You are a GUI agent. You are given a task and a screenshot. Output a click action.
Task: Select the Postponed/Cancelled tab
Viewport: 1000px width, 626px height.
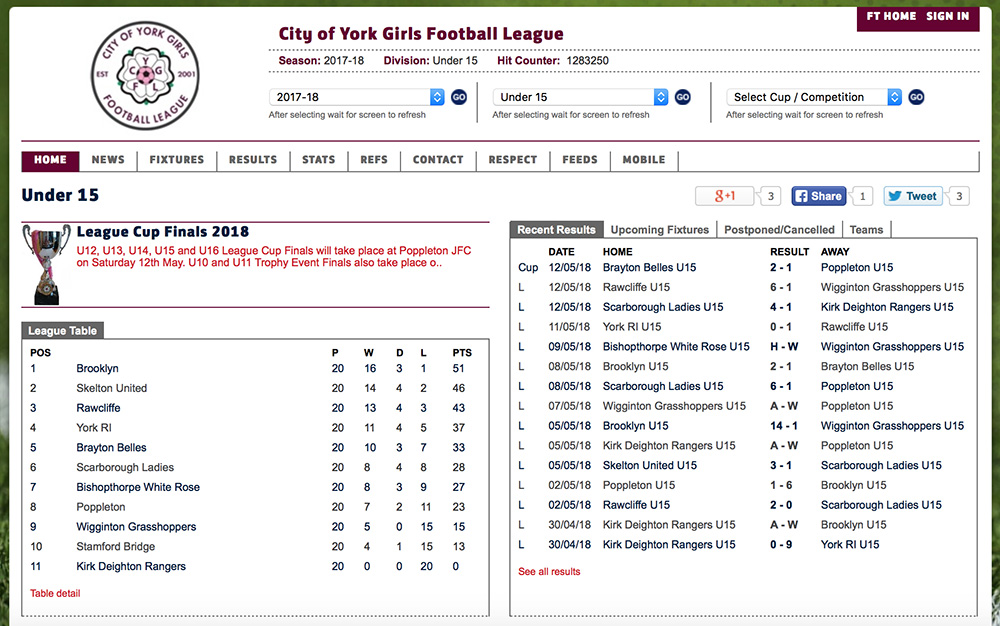pos(779,230)
